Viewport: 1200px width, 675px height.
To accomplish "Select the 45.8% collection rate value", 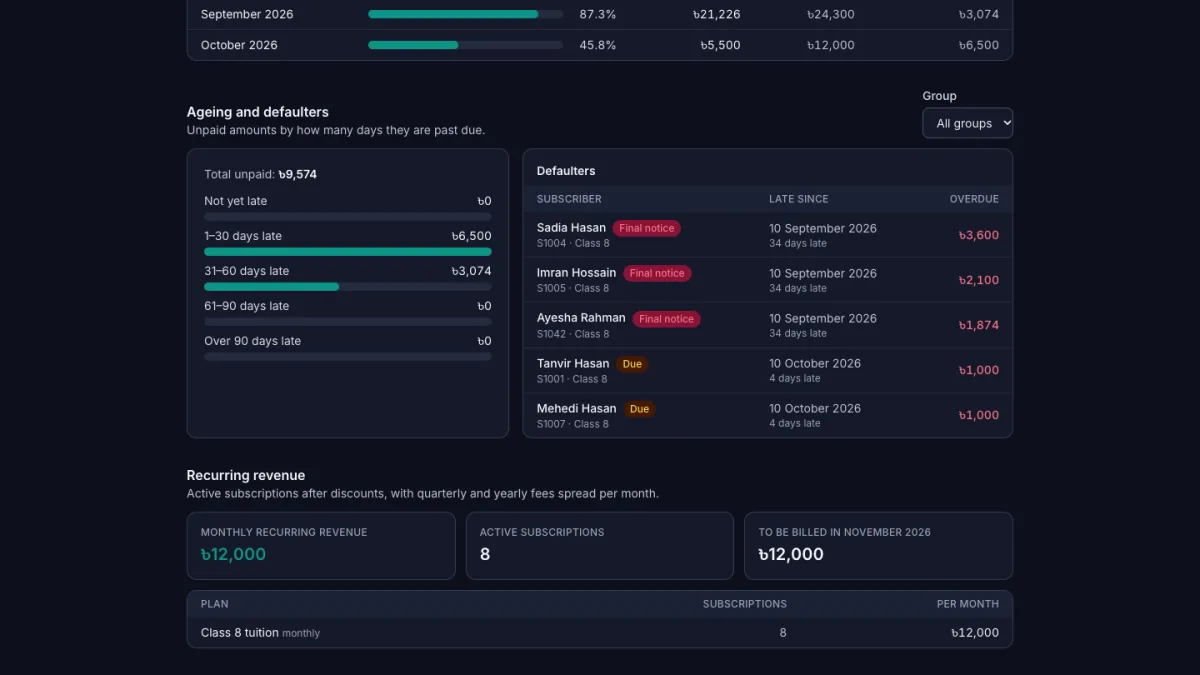I will 598,45.
